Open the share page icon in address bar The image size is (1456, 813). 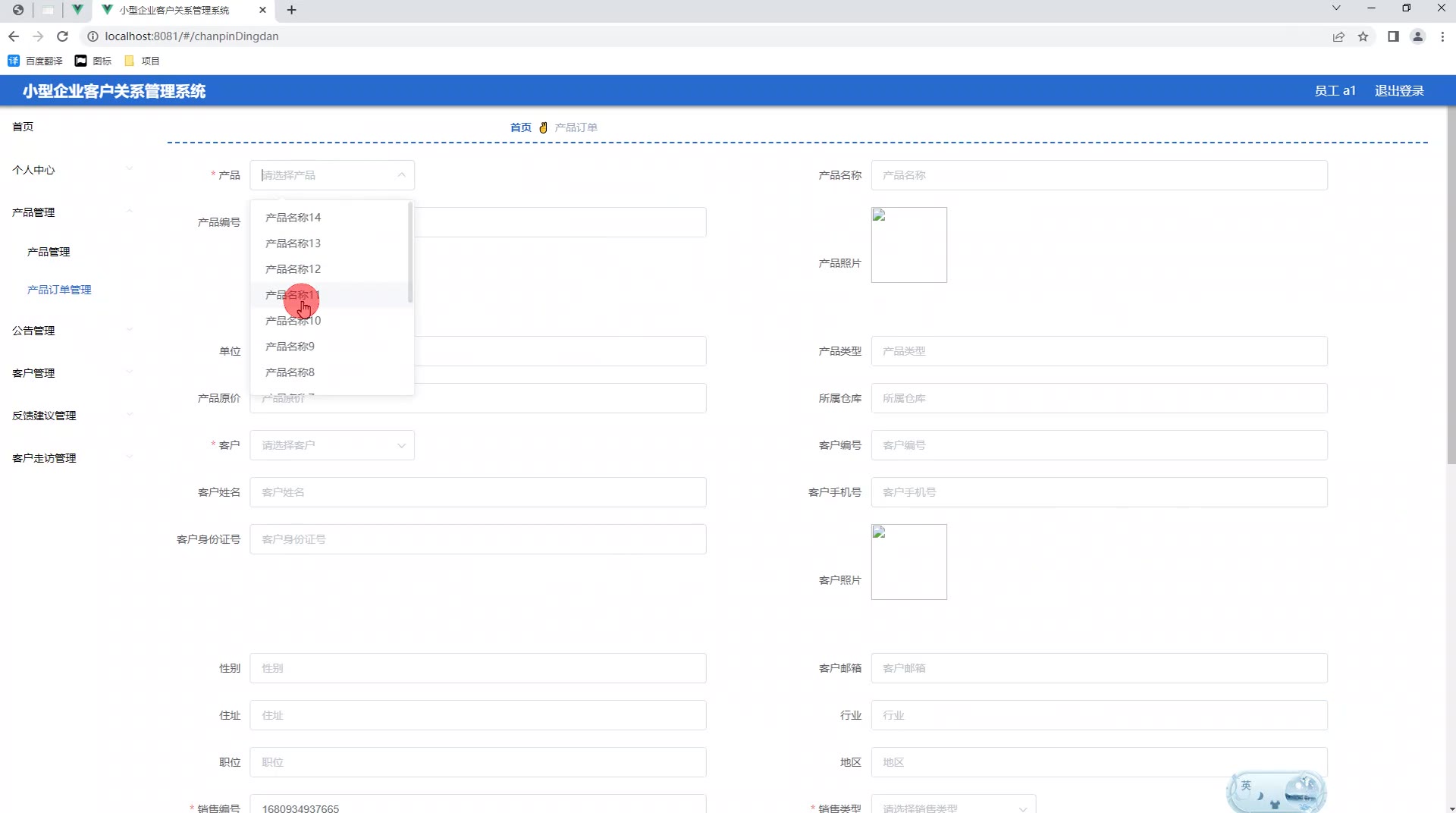point(1338,36)
